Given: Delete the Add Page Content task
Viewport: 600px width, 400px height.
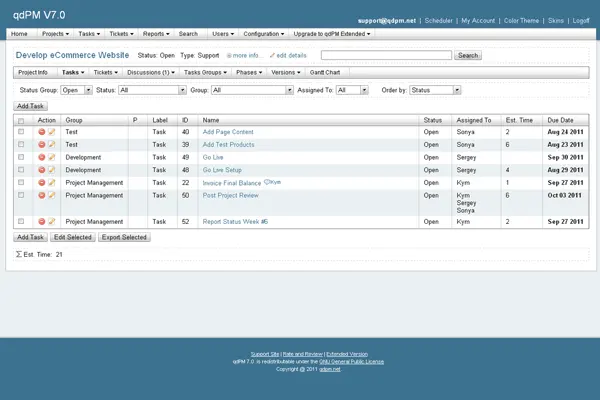Looking at the screenshot, I should click(x=41, y=132).
